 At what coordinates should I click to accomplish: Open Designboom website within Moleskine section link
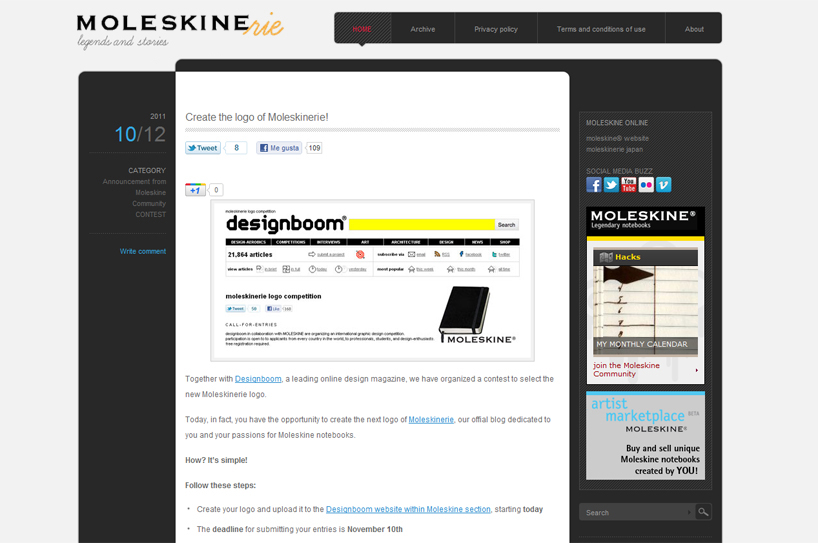click(x=408, y=510)
